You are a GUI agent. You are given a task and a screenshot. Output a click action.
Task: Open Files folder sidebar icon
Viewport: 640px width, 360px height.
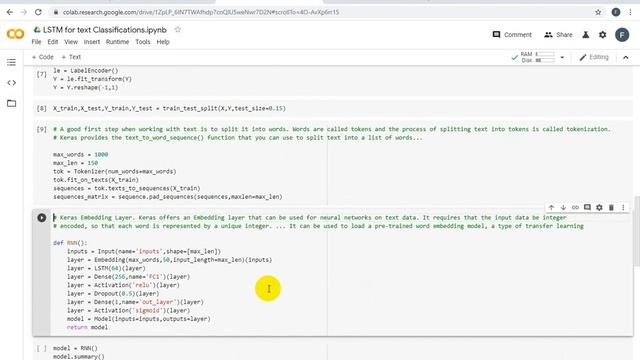point(11,103)
